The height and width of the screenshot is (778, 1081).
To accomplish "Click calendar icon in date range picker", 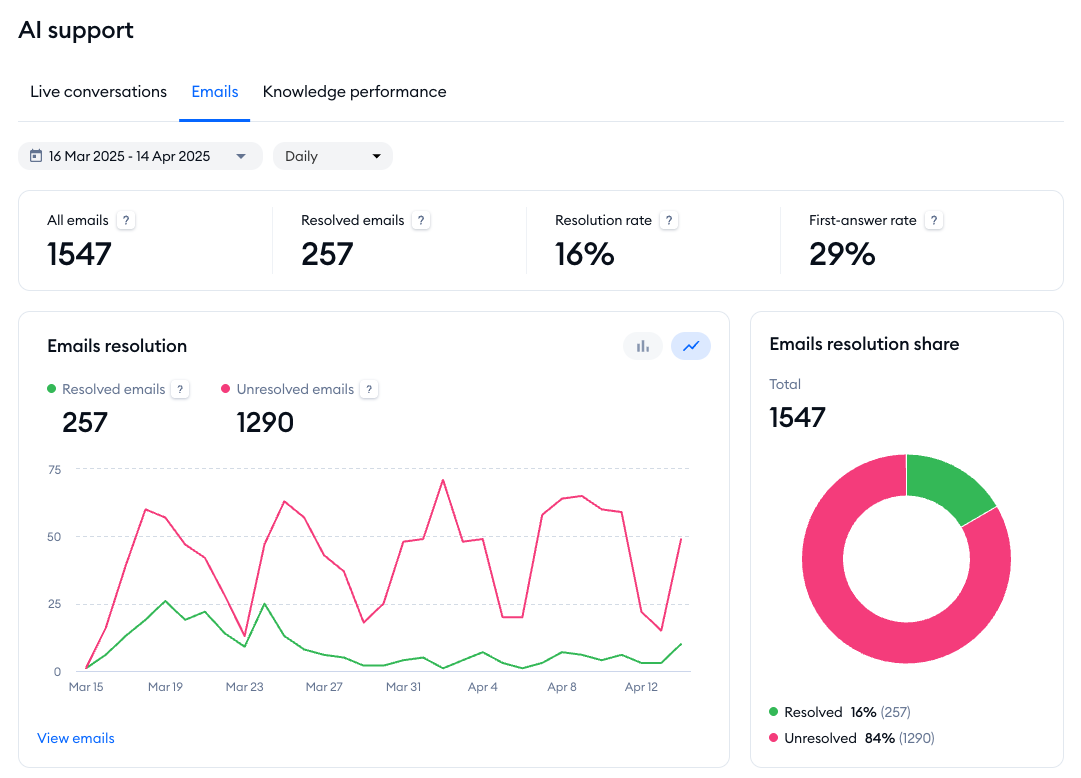I will [x=36, y=156].
